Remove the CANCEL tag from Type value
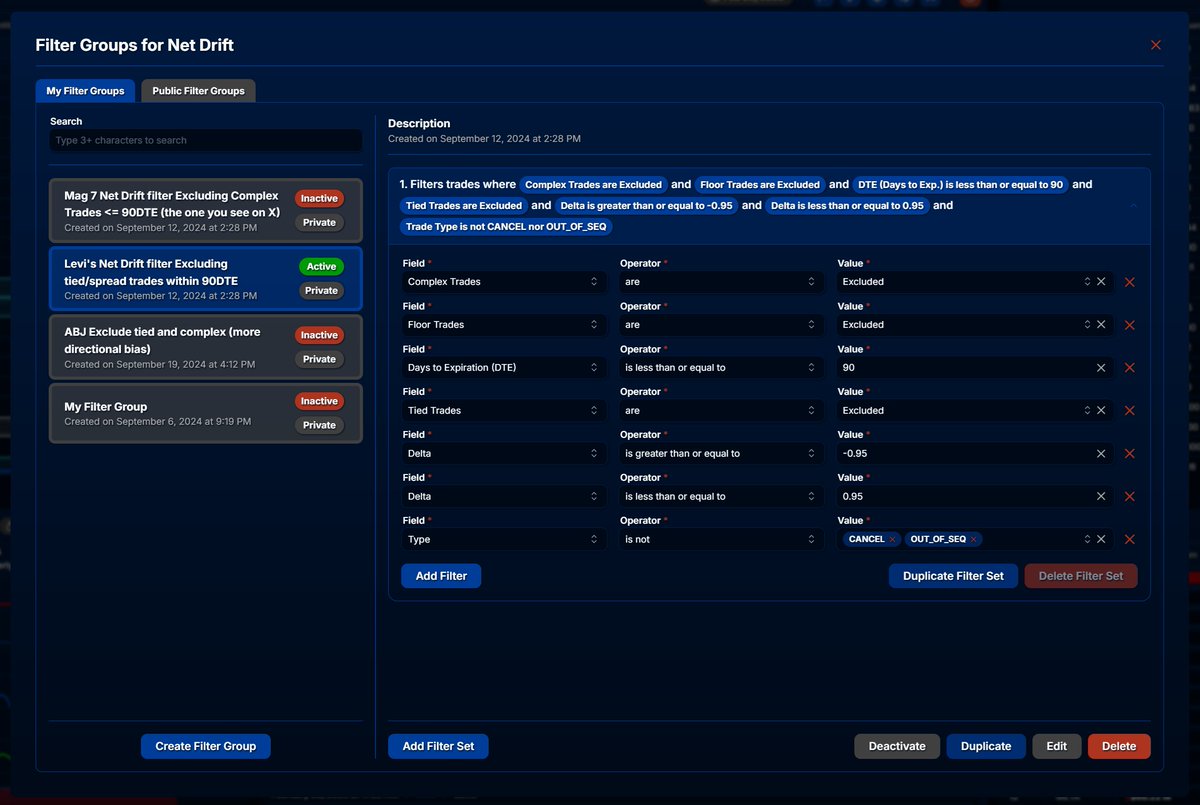 pos(892,539)
